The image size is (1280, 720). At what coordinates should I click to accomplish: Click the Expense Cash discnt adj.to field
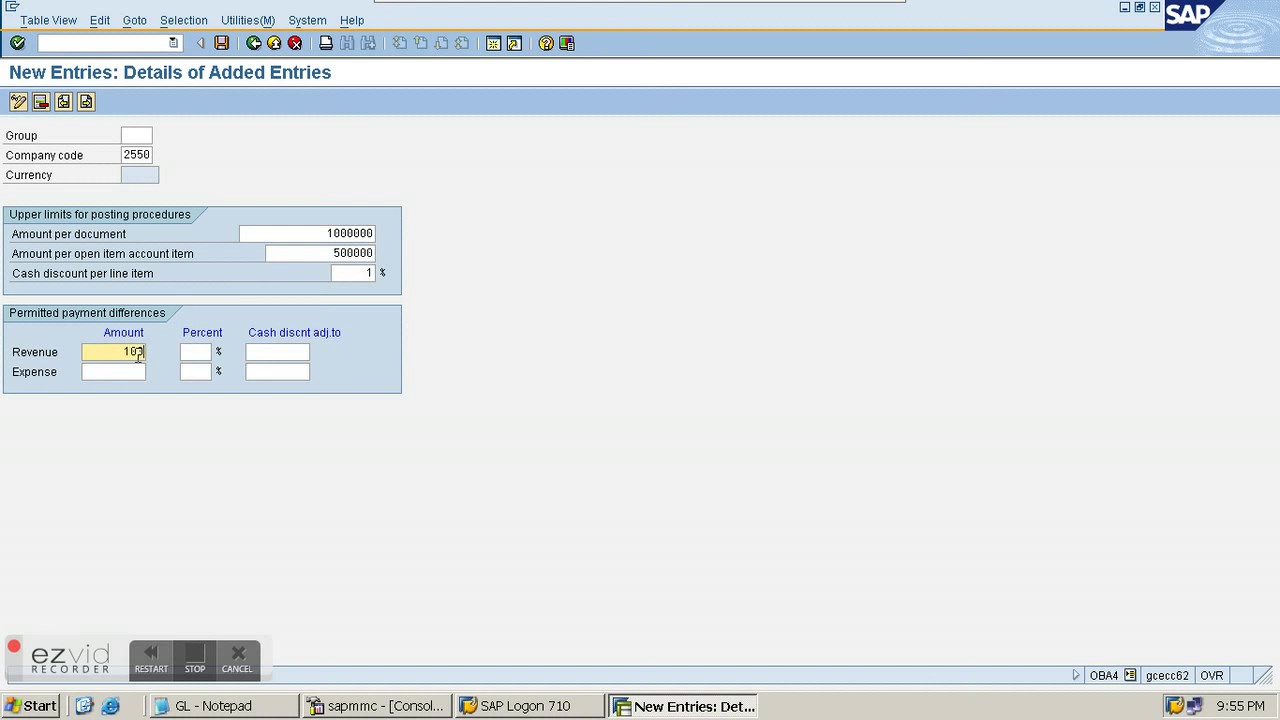pyautogui.click(x=277, y=372)
